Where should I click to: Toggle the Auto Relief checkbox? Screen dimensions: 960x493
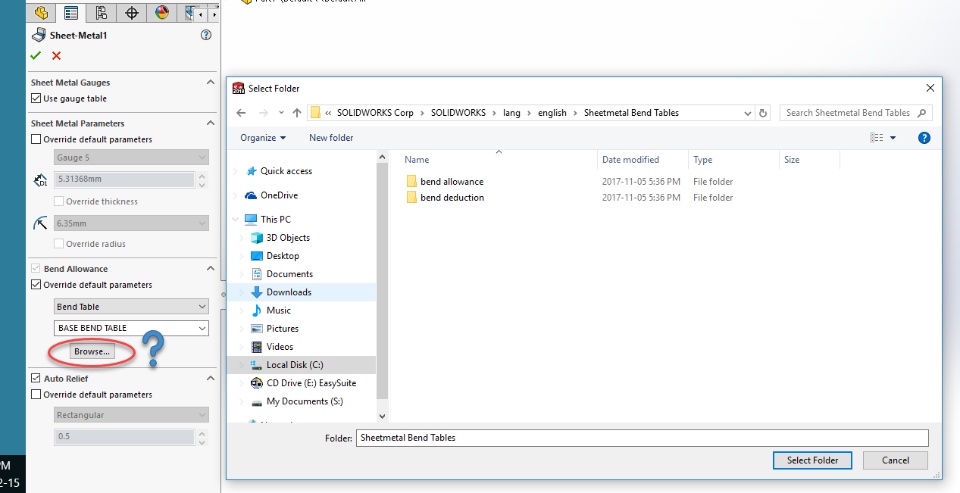click(36, 378)
